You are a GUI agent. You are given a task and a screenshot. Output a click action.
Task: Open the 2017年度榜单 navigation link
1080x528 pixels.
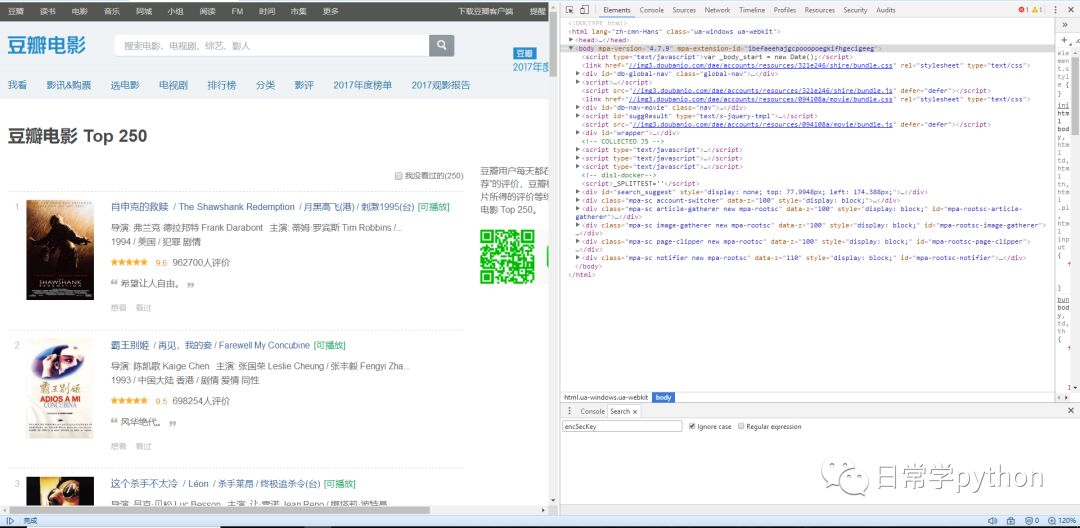pos(362,85)
